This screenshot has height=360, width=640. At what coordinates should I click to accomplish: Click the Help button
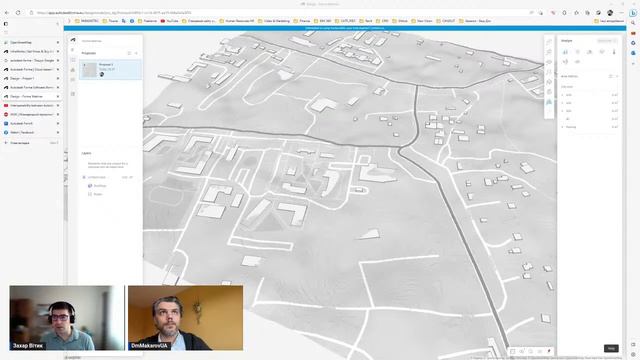(611, 348)
